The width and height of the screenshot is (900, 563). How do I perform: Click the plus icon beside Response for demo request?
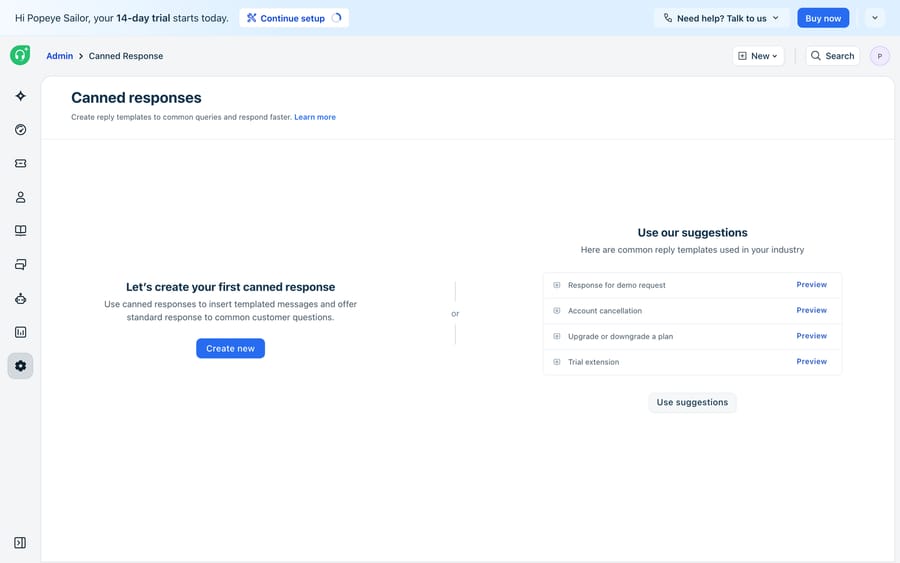click(556, 285)
